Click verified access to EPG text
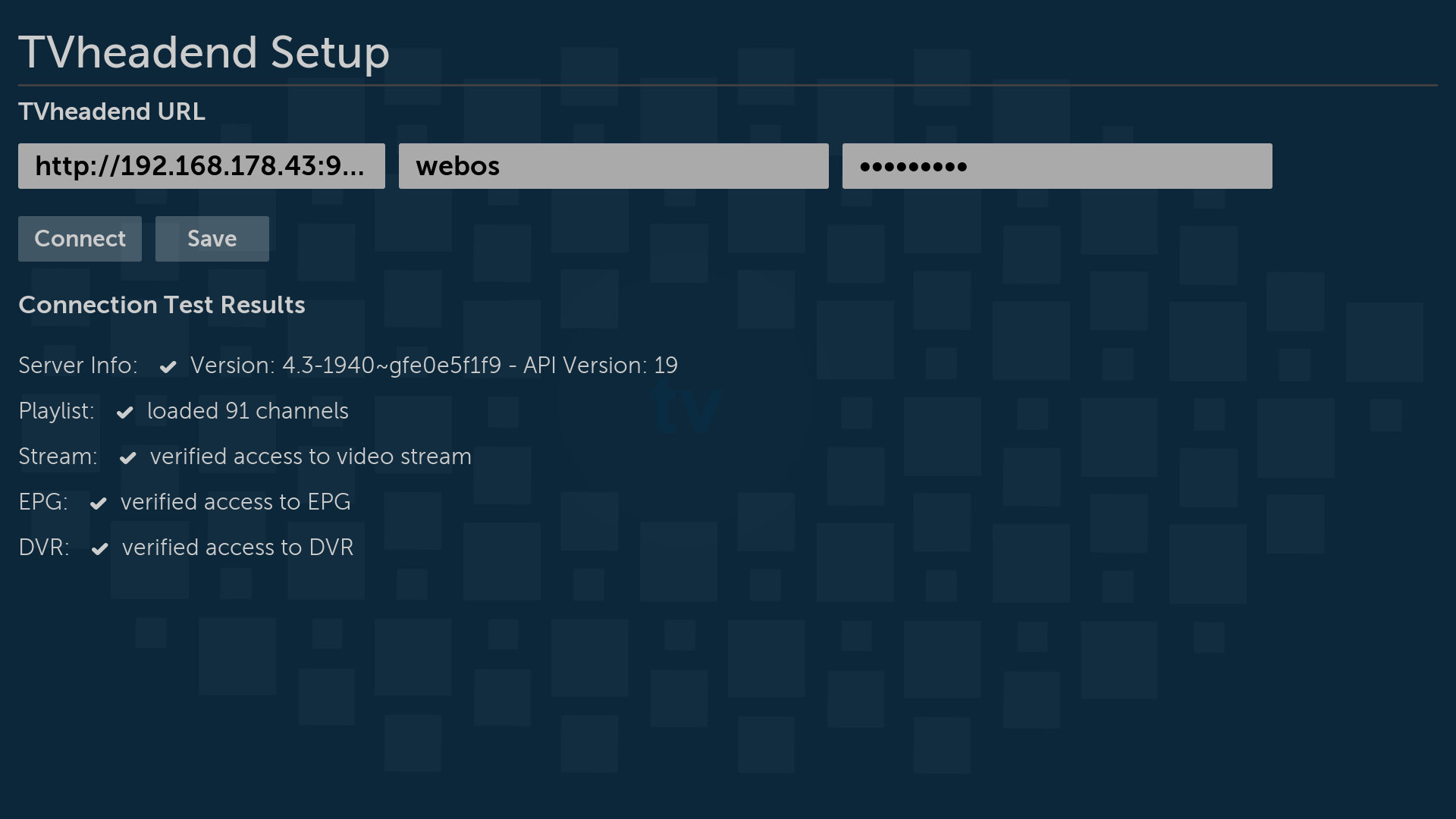This screenshot has height=819, width=1456. [x=235, y=502]
